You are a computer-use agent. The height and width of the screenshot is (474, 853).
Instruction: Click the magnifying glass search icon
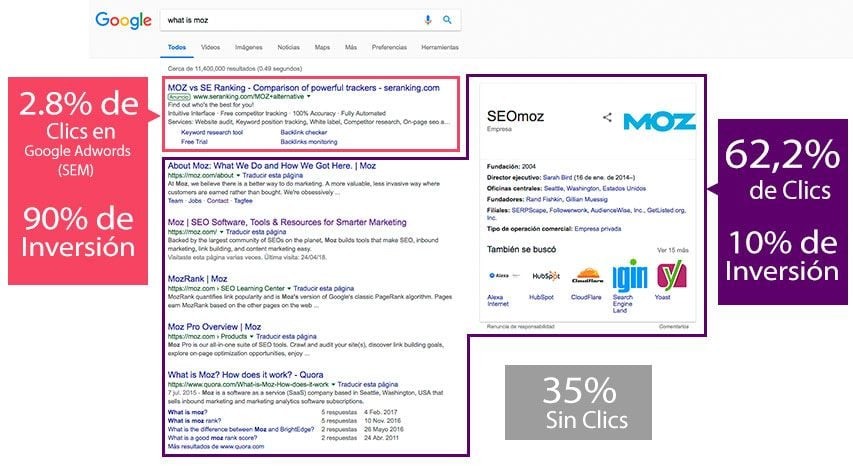click(x=447, y=19)
